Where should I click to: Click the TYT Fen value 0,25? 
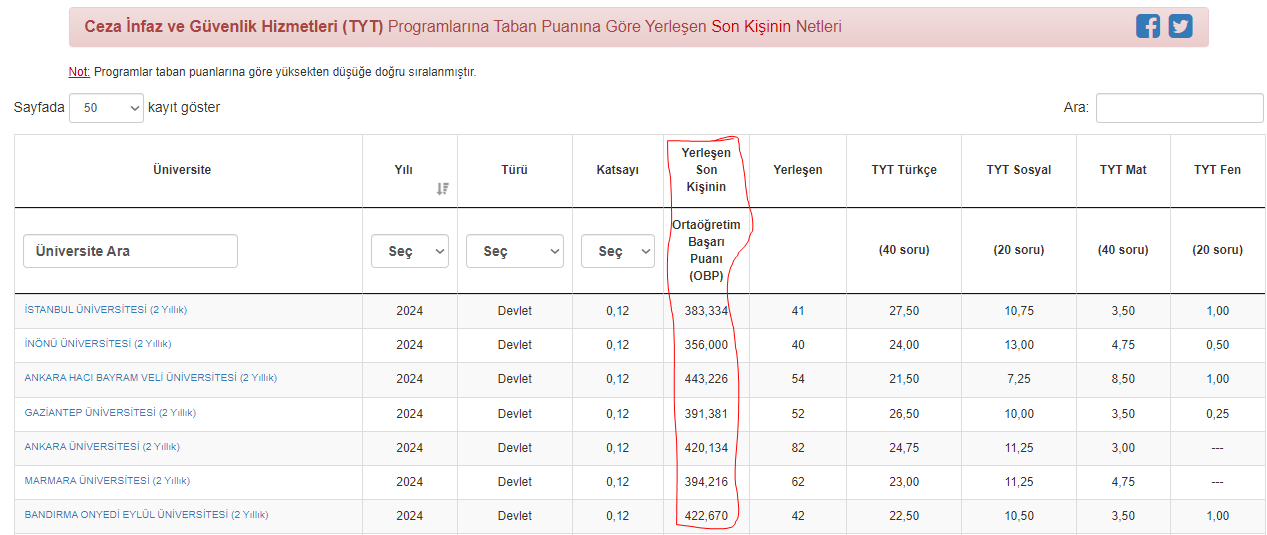point(1217,413)
